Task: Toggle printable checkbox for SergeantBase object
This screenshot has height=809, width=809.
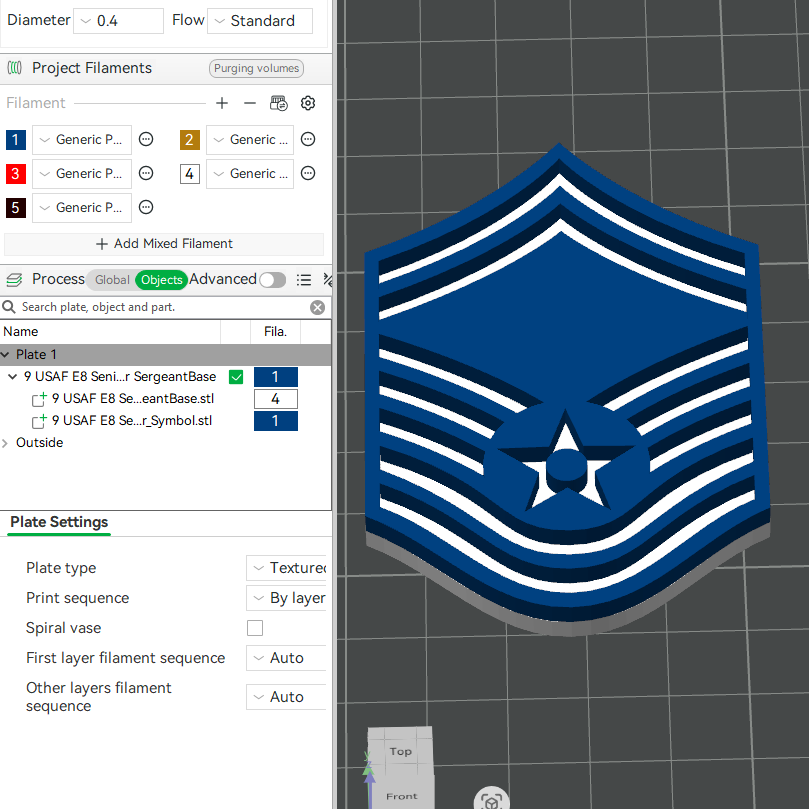Action: pyautogui.click(x=236, y=377)
